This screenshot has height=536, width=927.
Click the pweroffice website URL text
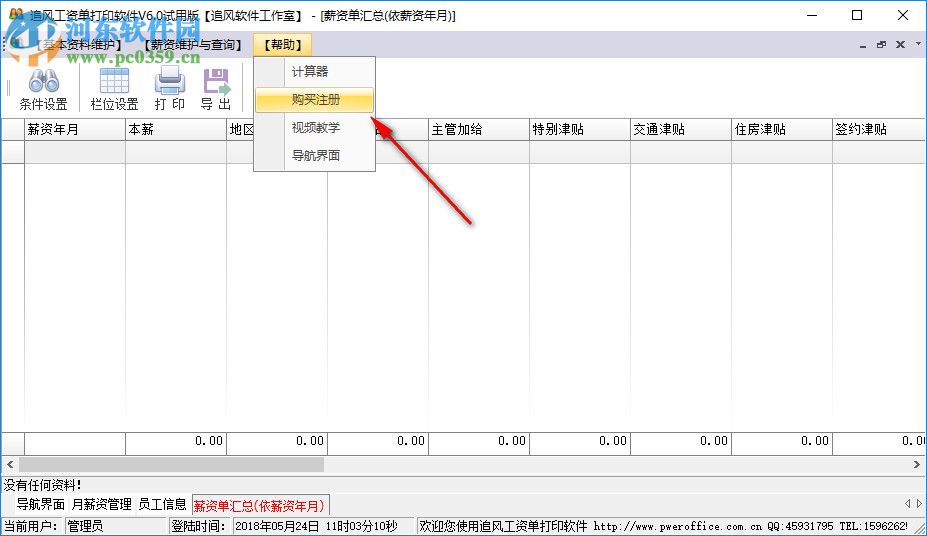click(678, 526)
